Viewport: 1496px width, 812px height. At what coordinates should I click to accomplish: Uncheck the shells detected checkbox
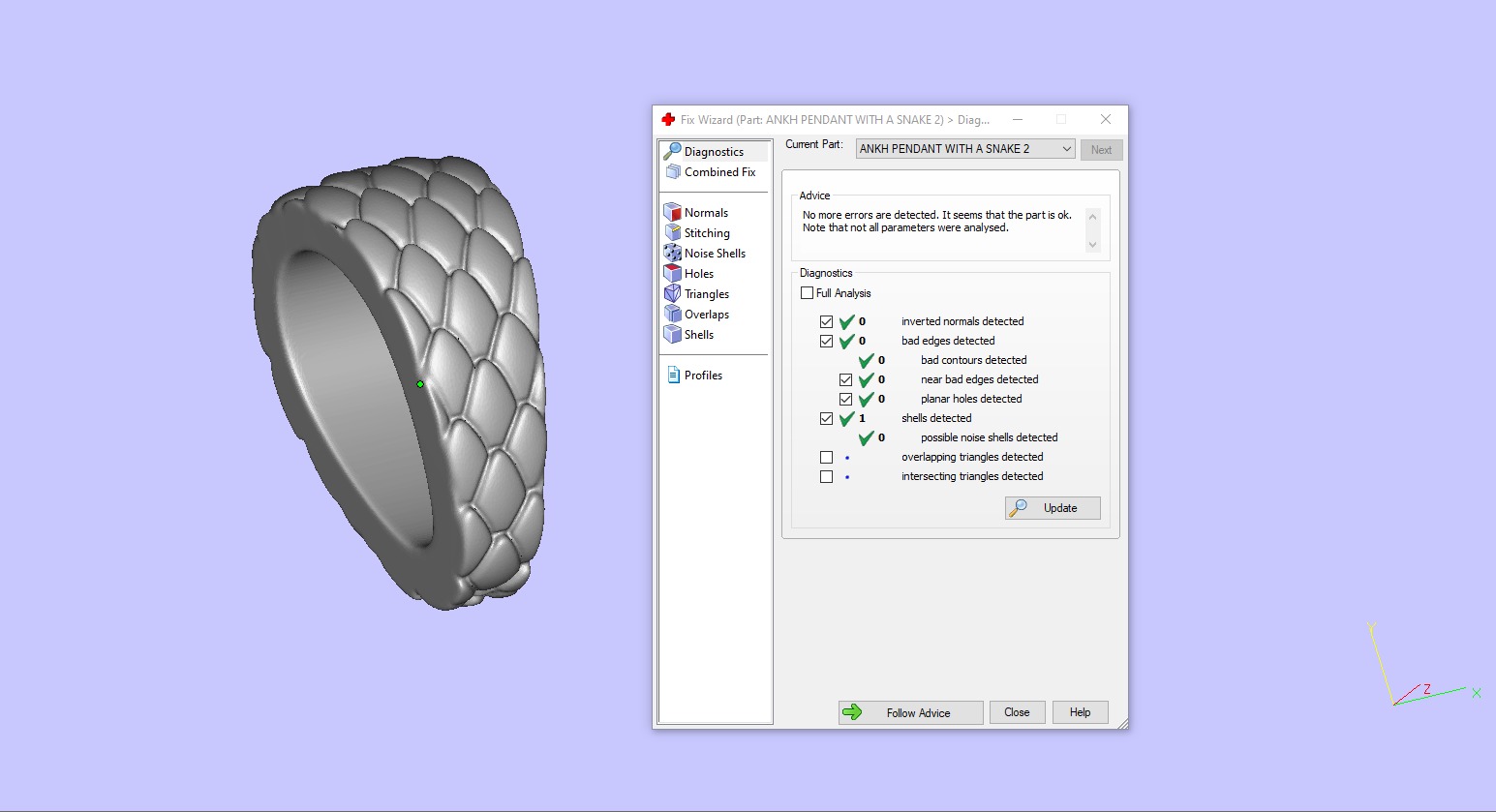pos(826,418)
